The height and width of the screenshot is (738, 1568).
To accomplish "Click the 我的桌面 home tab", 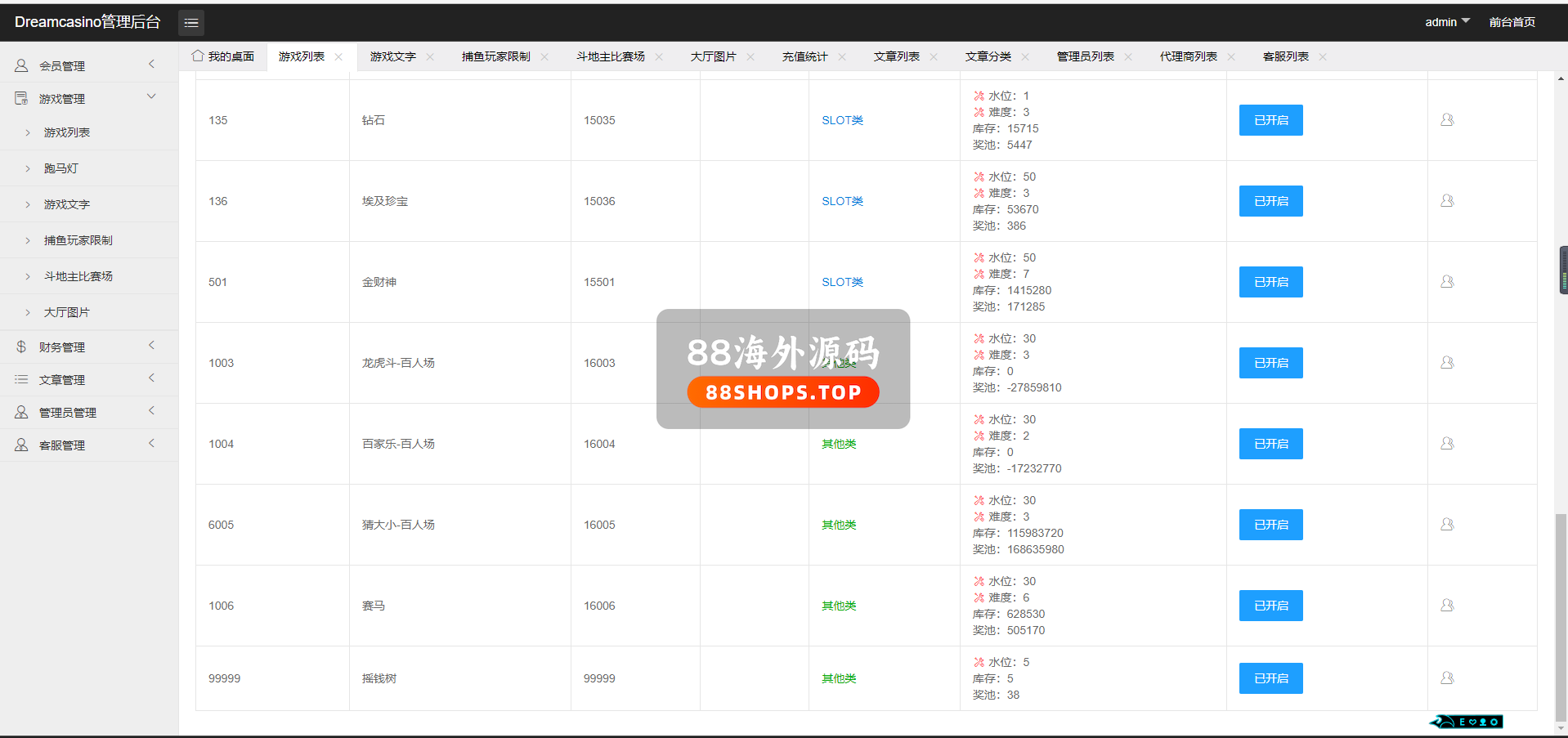I will click(223, 56).
